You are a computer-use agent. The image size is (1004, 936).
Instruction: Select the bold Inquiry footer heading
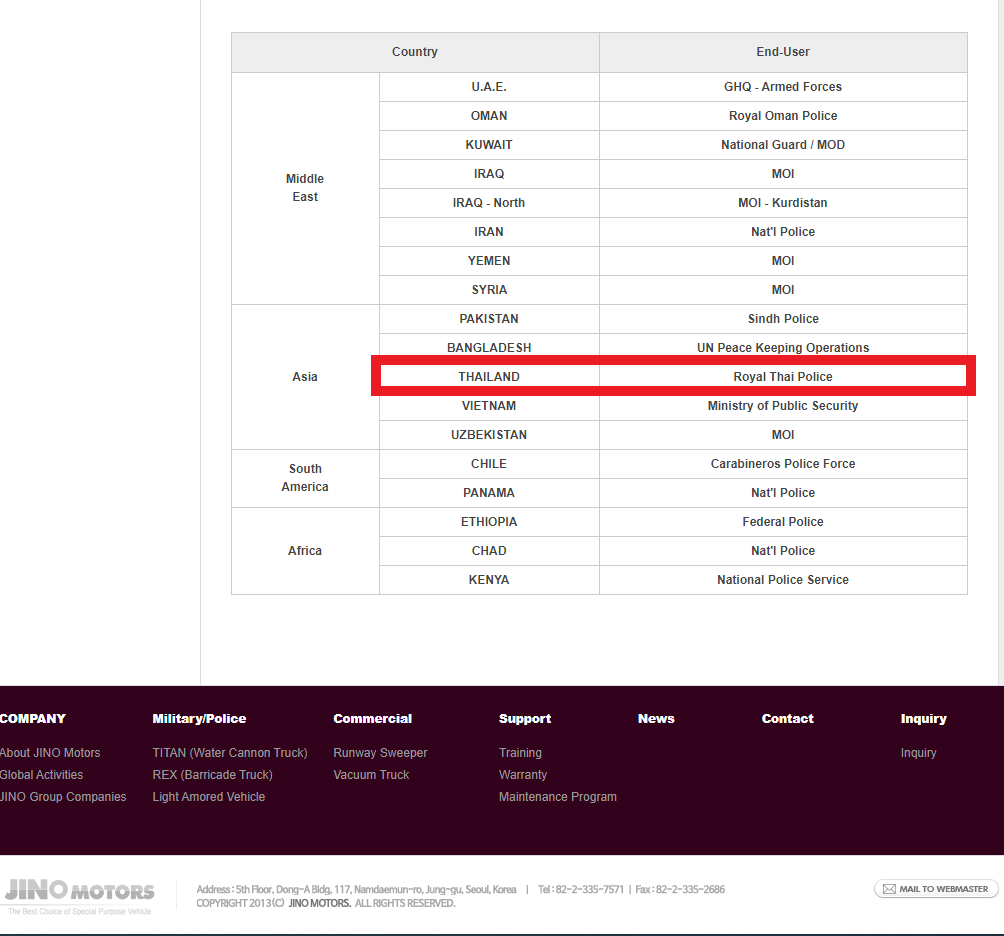point(923,718)
